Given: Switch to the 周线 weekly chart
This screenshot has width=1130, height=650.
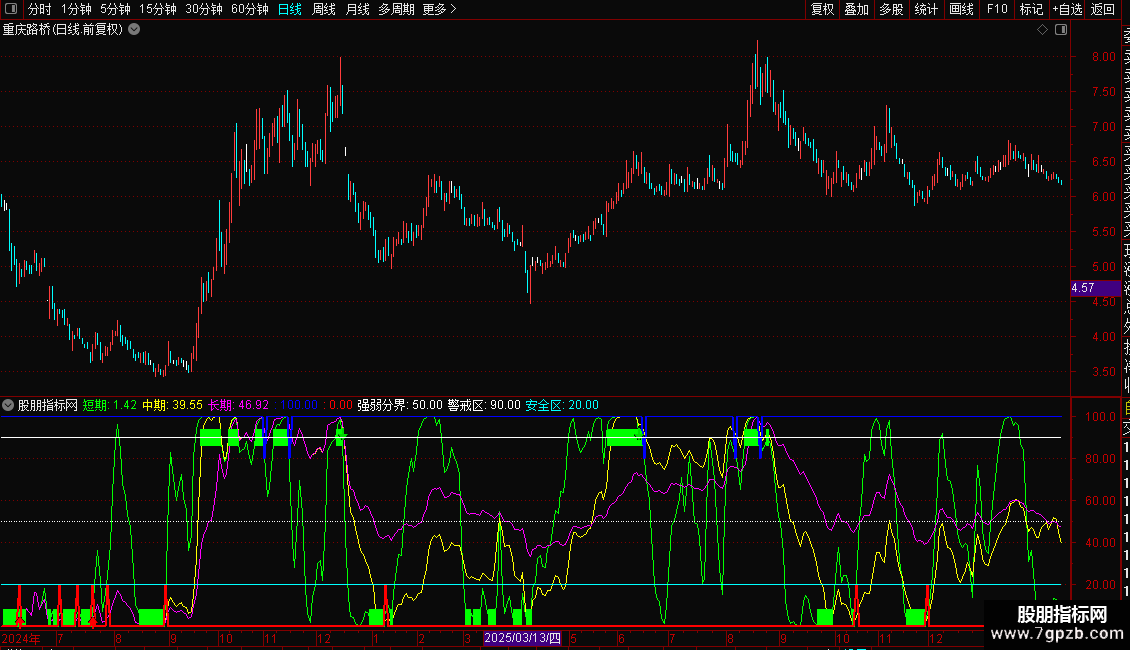Looking at the screenshot, I should 324,9.
